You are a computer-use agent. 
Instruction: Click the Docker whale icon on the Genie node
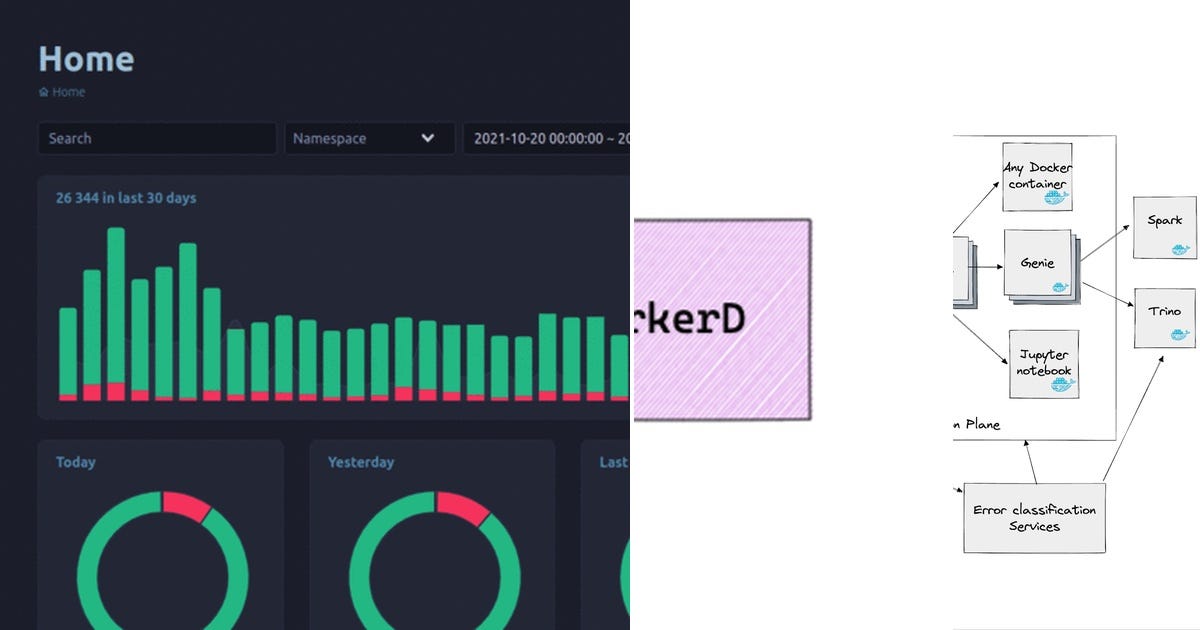(x=1059, y=285)
